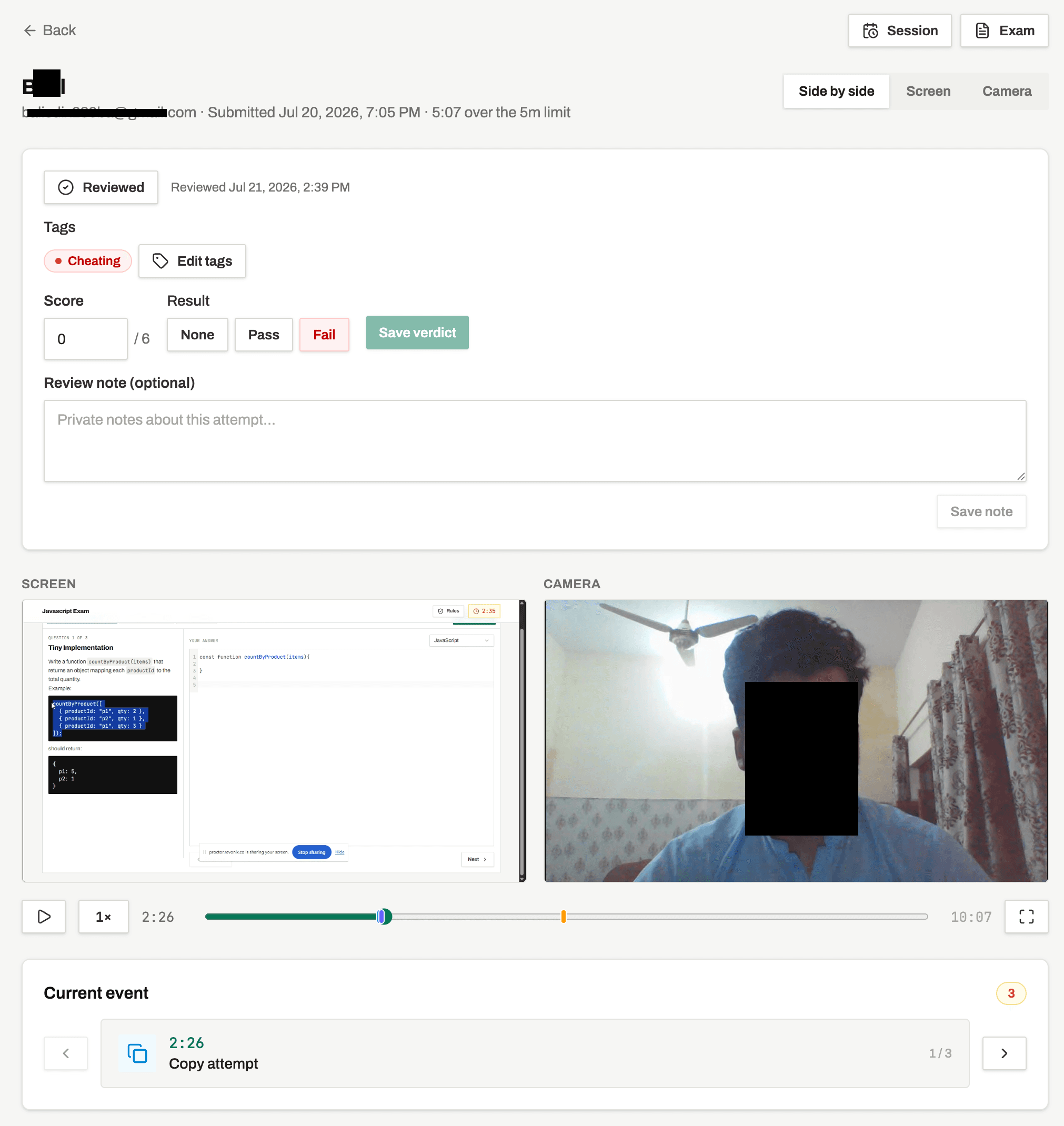Enter fullscreen playback mode

(x=1026, y=917)
